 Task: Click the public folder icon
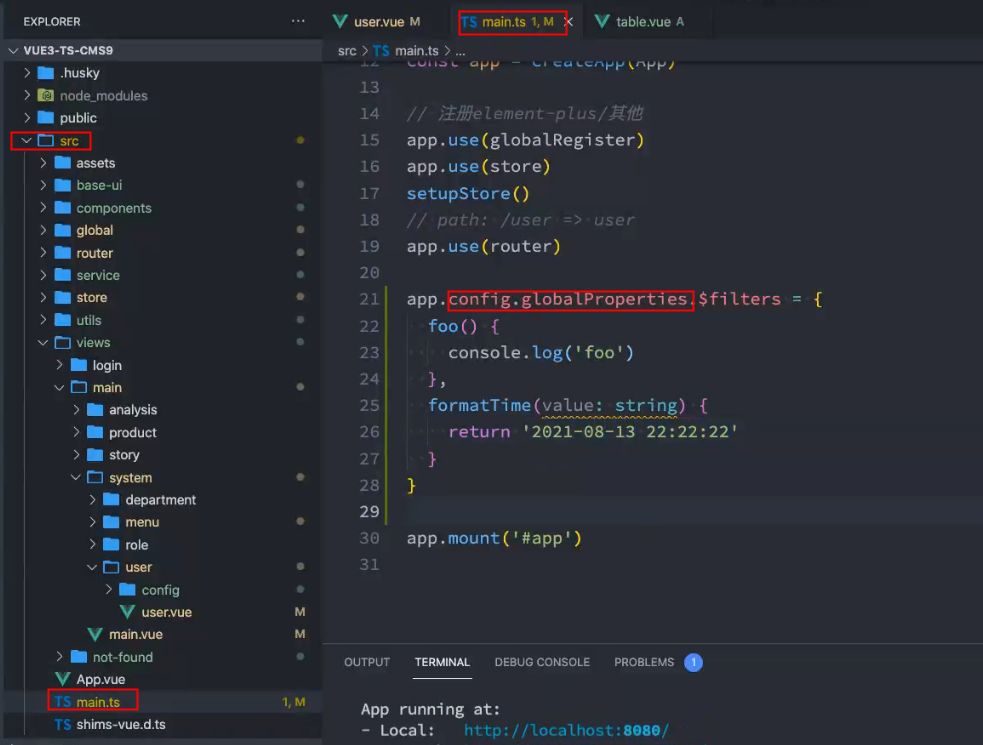[x=46, y=117]
